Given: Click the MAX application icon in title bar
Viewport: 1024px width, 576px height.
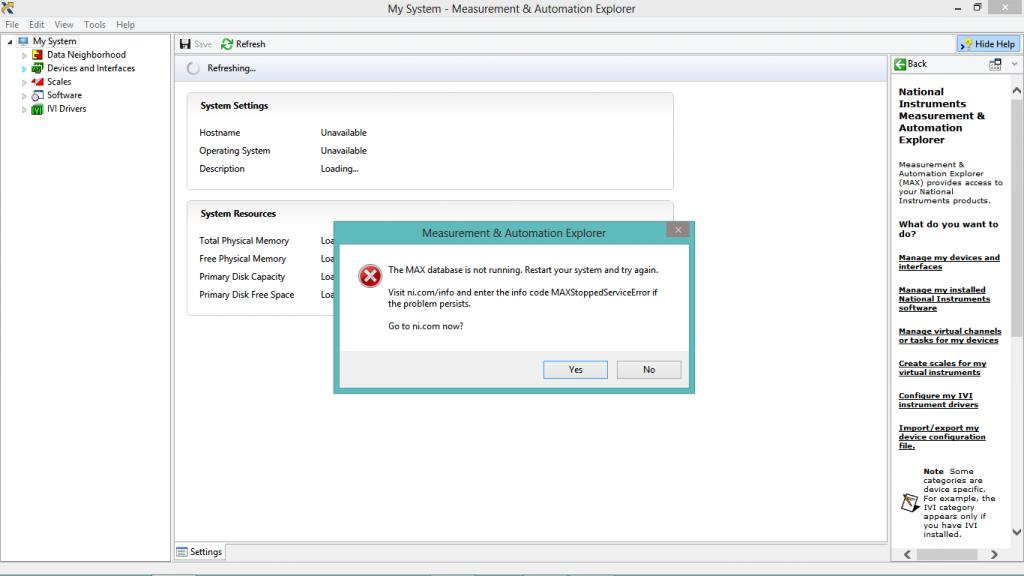Looking at the screenshot, I should point(8,8).
